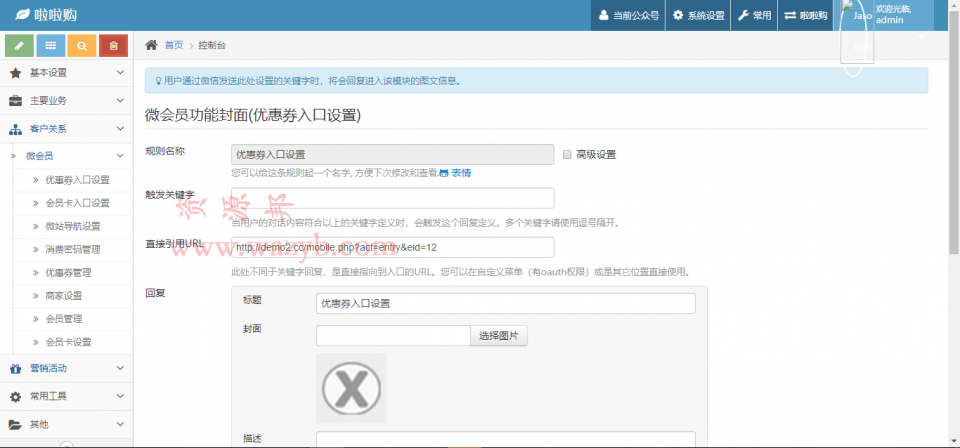Click the 描述 text field

506,439
